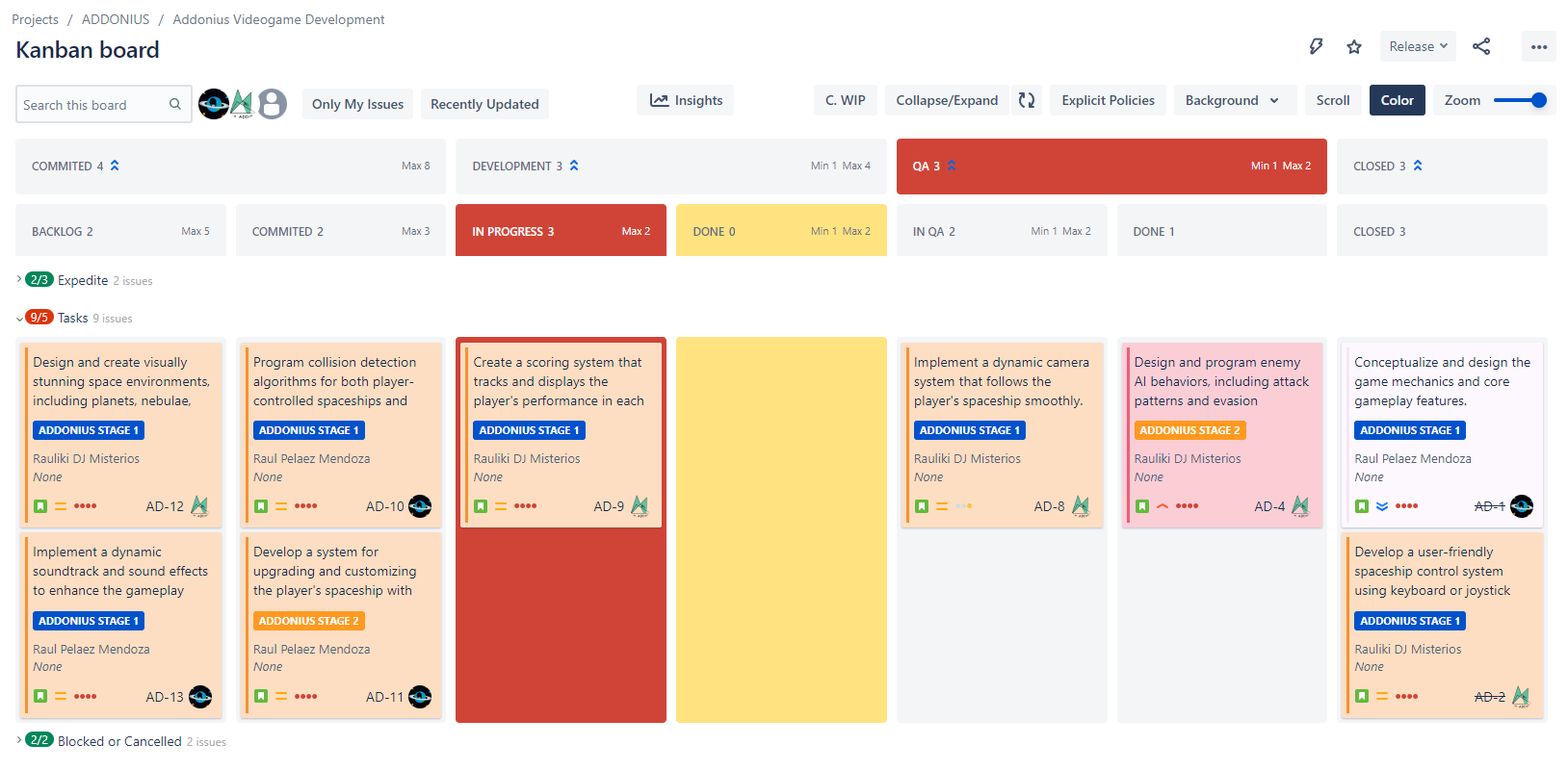Click the automation lightning bolt icon

(x=1316, y=46)
